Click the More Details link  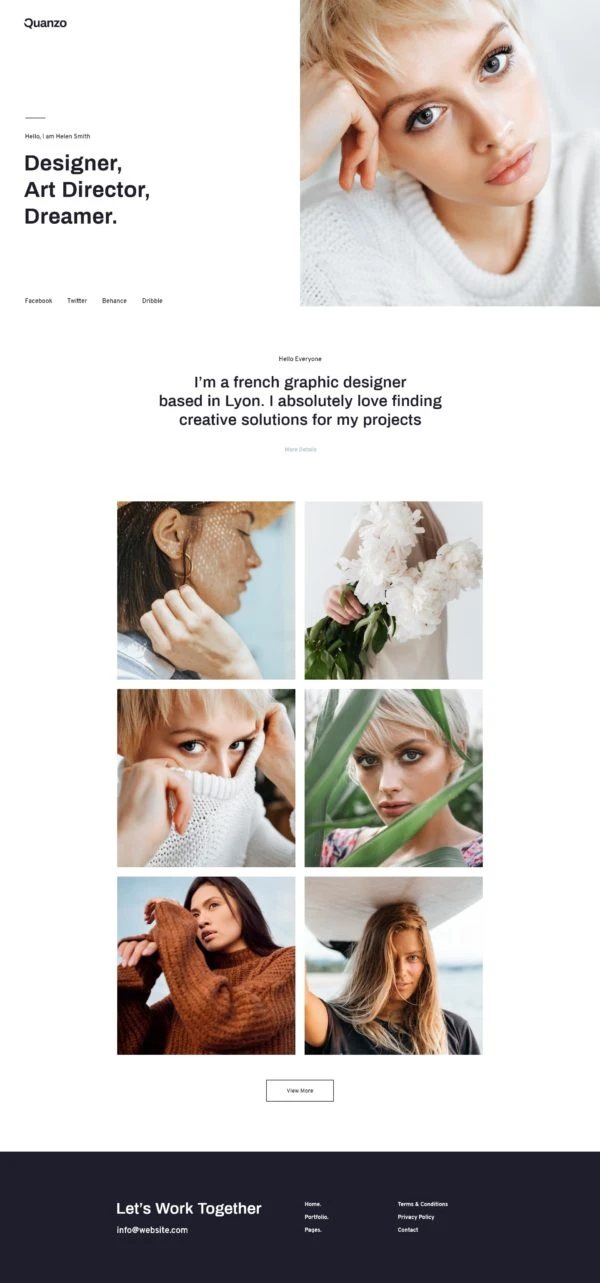tap(300, 449)
